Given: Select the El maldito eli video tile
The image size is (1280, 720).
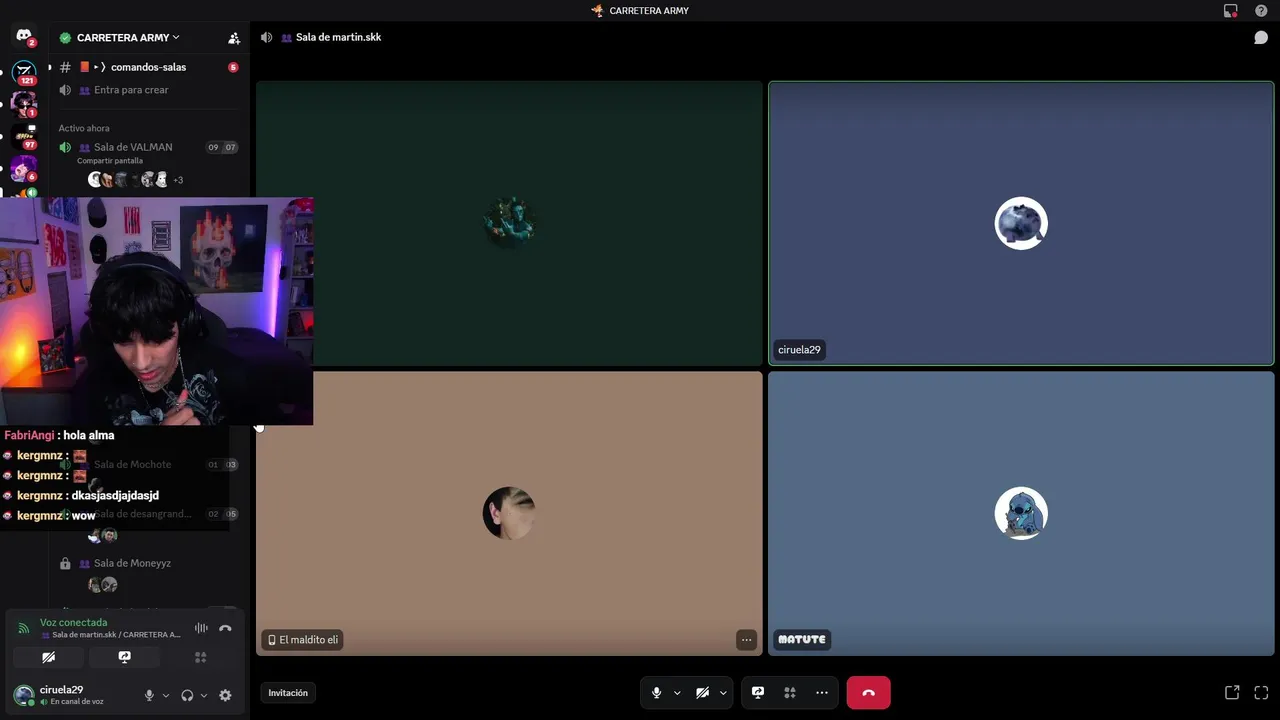Looking at the screenshot, I should (x=509, y=513).
